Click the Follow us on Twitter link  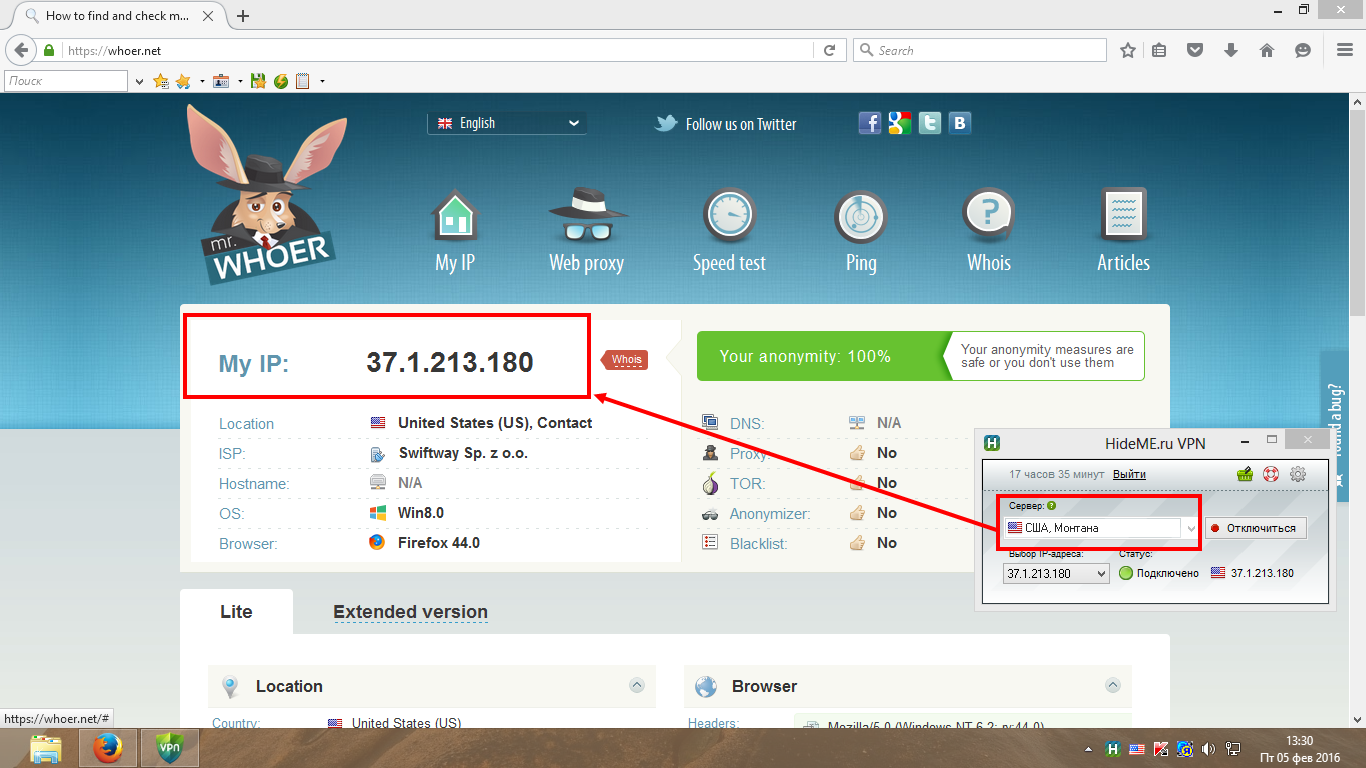(725, 124)
